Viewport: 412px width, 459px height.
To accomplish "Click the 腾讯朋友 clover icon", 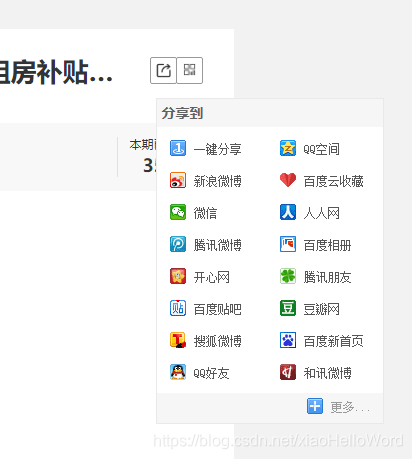I will (x=288, y=276).
